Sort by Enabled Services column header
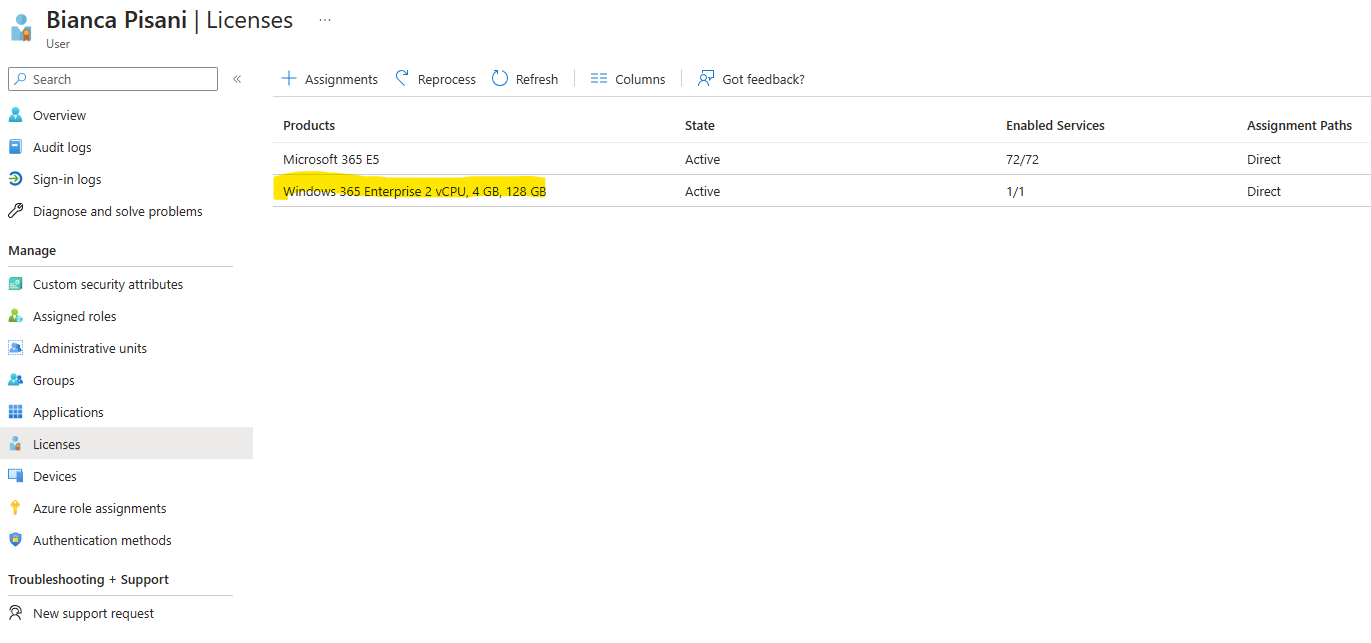 pos(1055,125)
